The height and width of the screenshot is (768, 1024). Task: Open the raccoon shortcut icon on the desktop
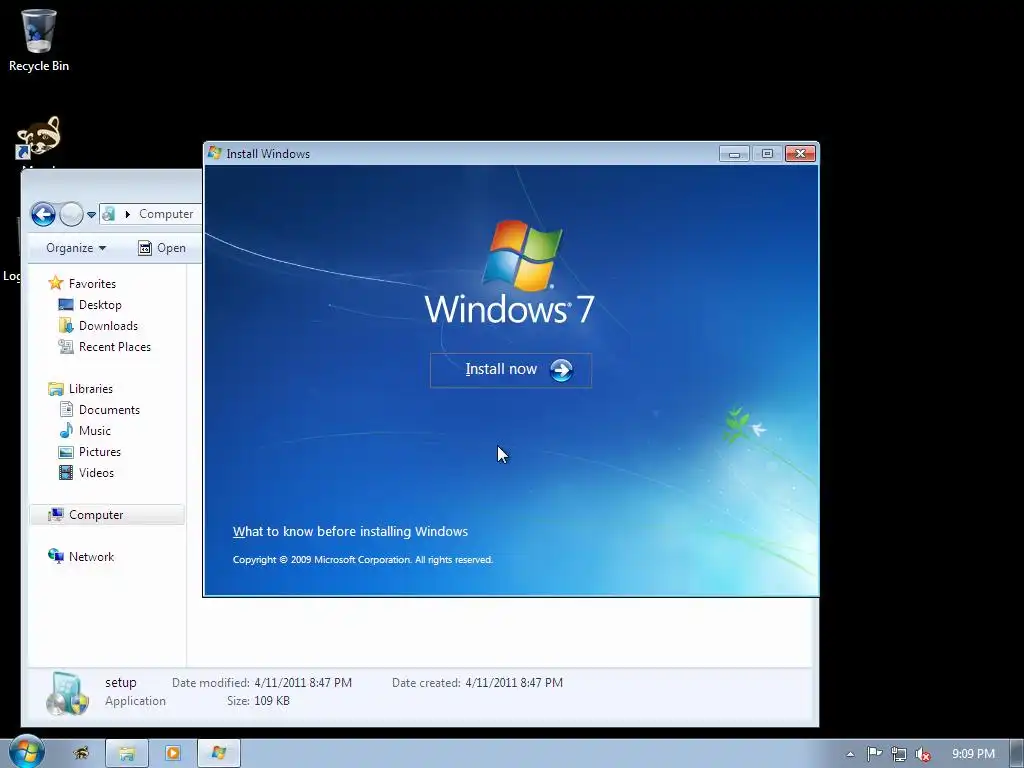[x=39, y=138]
